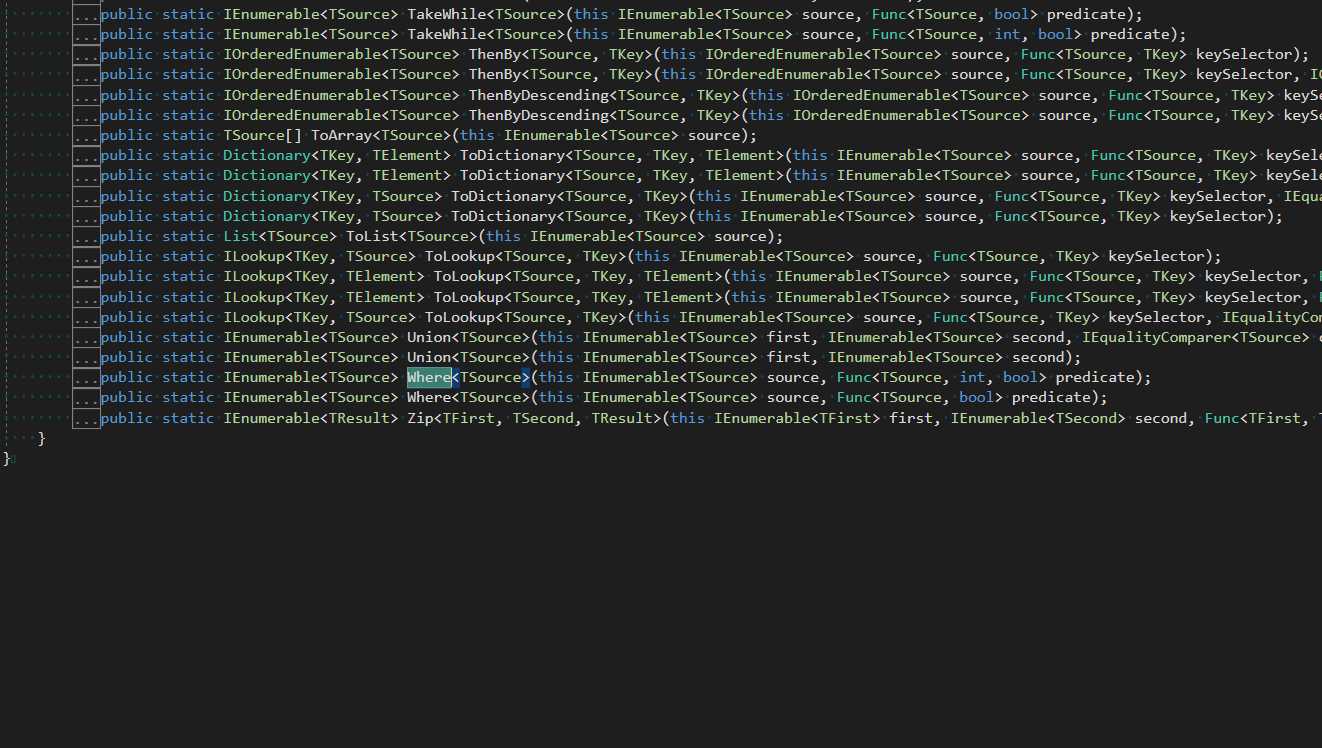Viewport: 1322px width, 748px height.
Task: Expand ToDictionary<TSource, TKey> line ending 'keySelector);'
Action: (x=86, y=217)
